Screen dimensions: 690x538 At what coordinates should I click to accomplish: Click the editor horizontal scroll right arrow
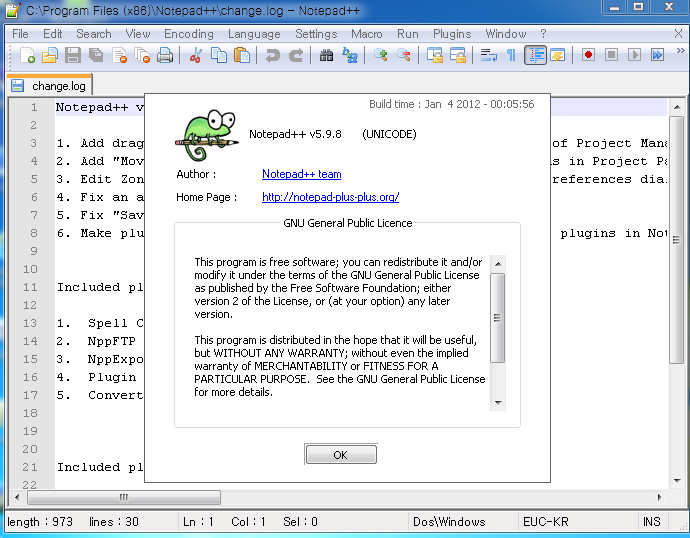tap(660, 498)
